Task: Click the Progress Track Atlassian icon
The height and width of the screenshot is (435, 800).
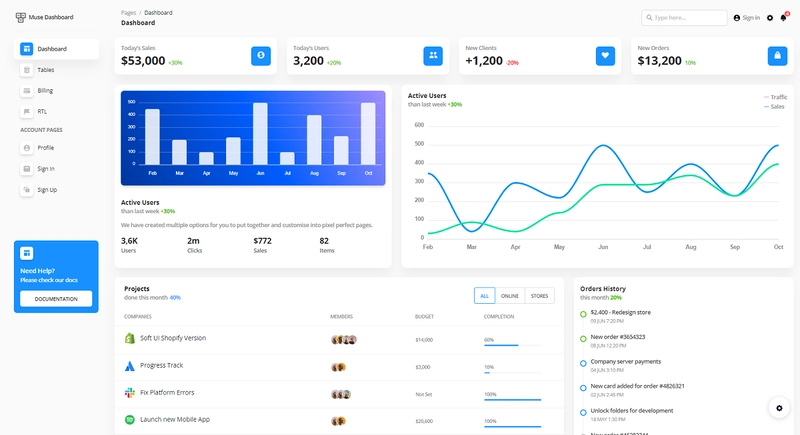Action: (x=130, y=366)
